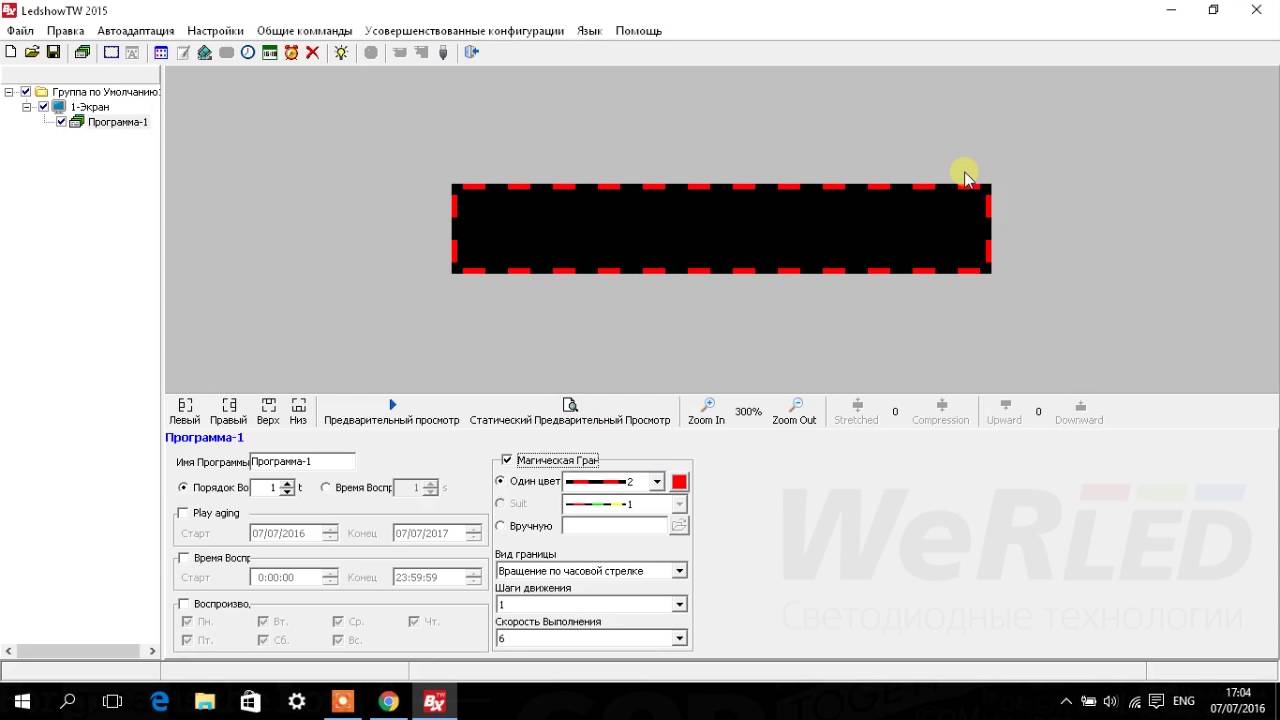Open the Усовершенствованные конфигурации menu
1280x720 pixels.
tap(464, 31)
